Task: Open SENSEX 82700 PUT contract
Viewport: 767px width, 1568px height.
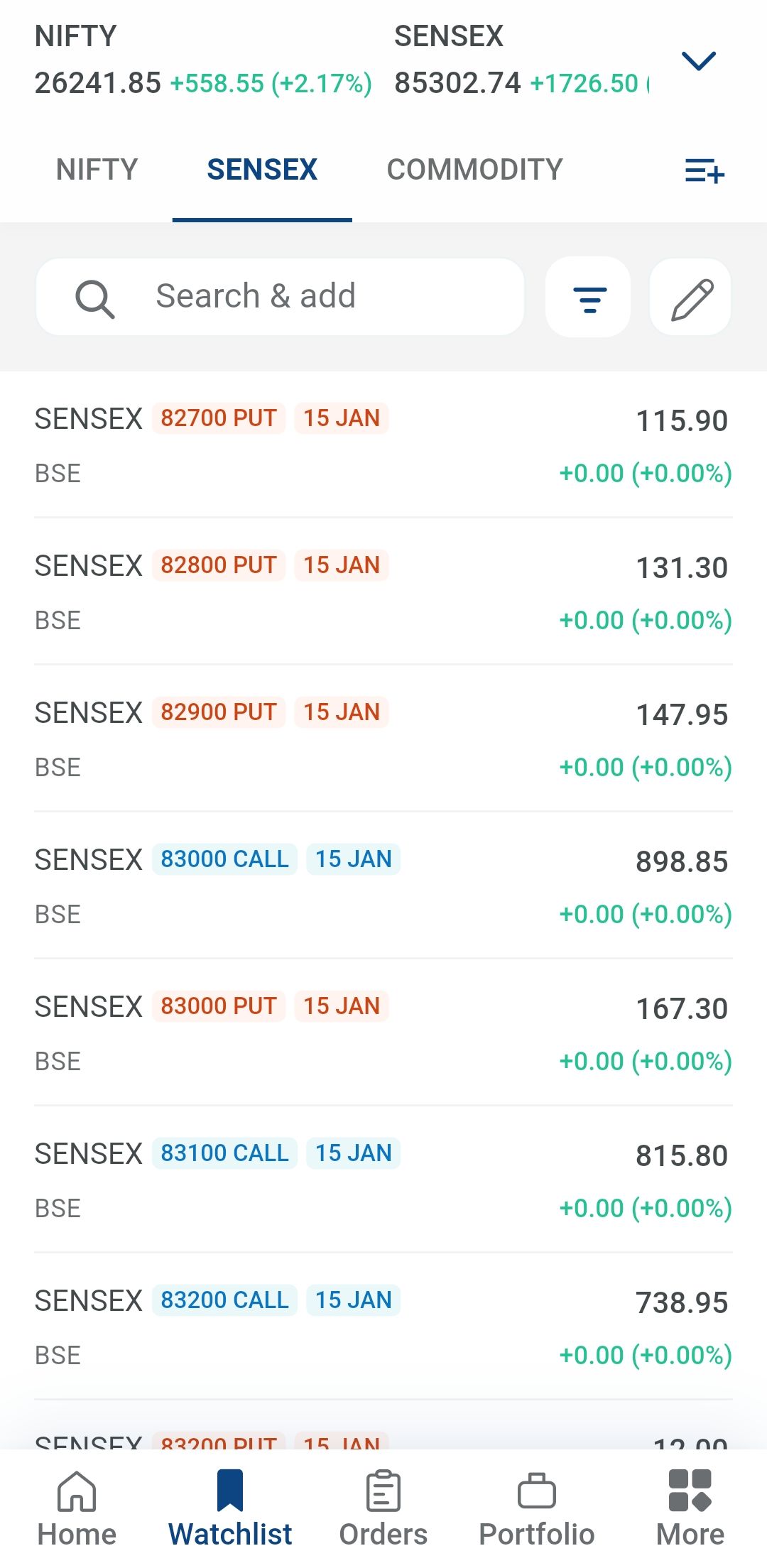Action: coord(383,445)
